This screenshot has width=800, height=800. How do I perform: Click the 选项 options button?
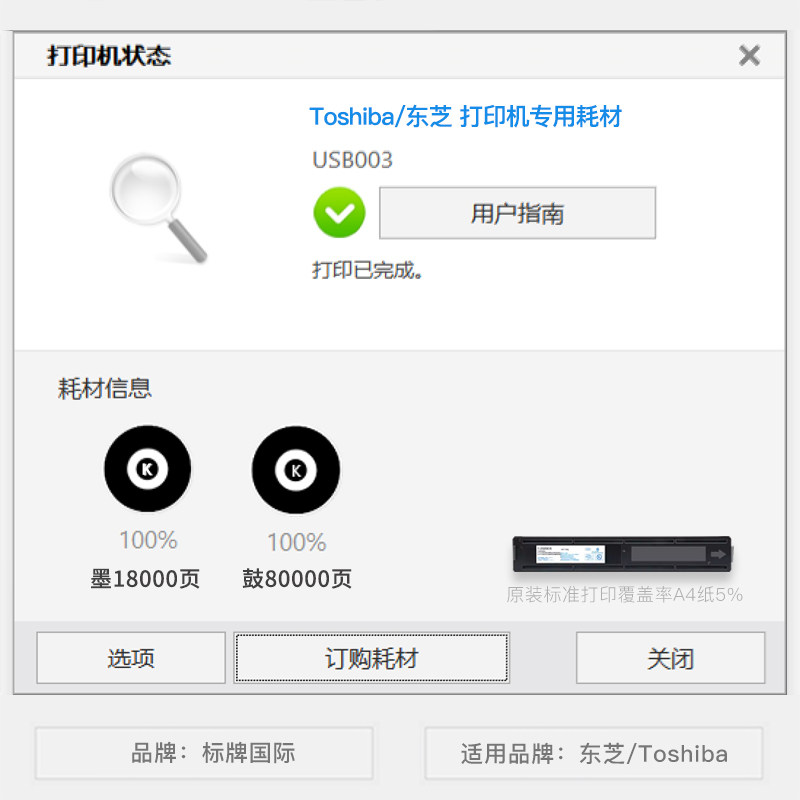coord(131,658)
